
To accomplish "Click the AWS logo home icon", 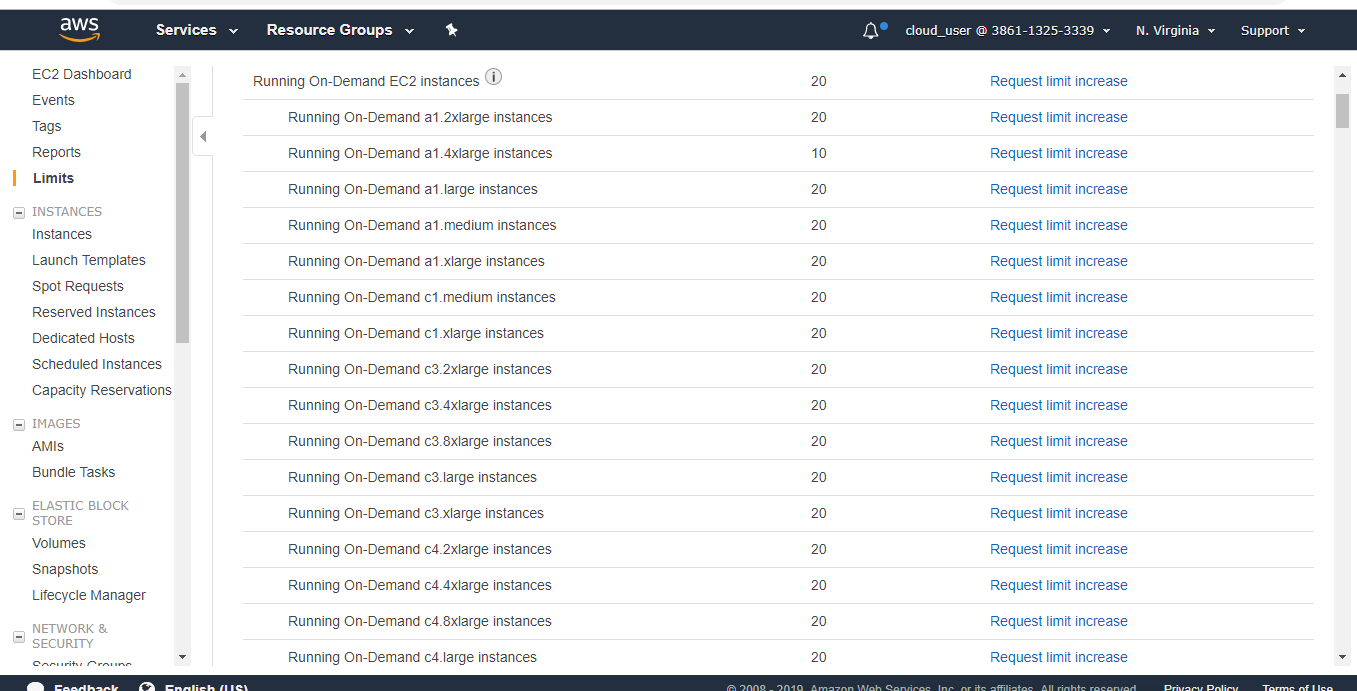I will pyautogui.click(x=79, y=30).
